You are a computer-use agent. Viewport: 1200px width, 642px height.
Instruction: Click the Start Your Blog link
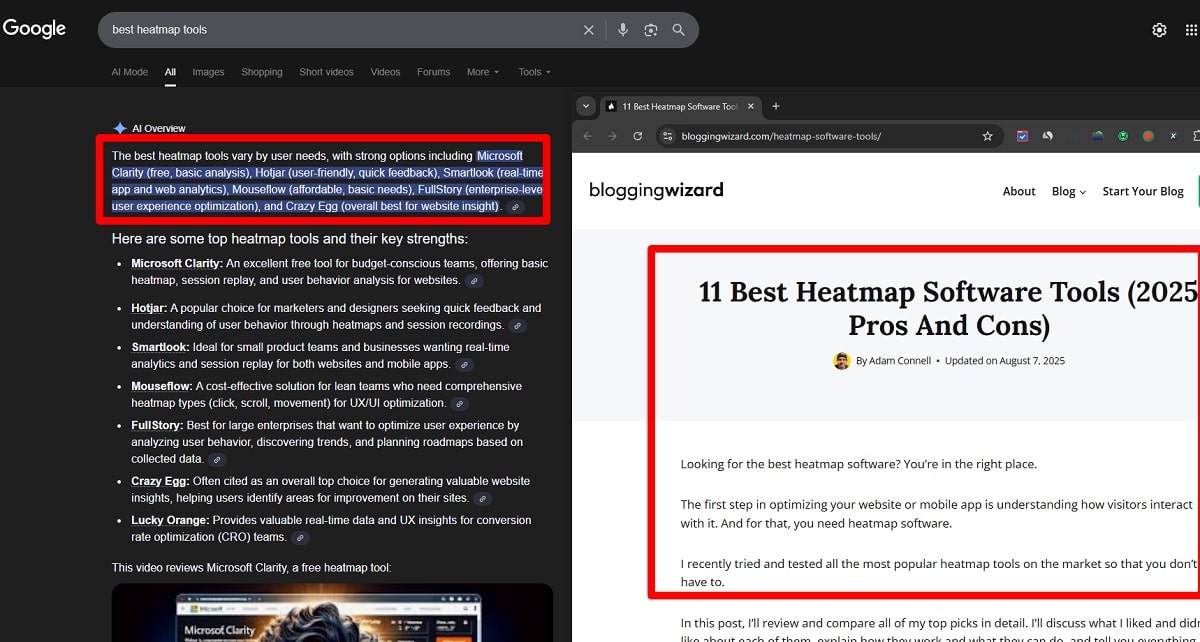[1142, 191]
